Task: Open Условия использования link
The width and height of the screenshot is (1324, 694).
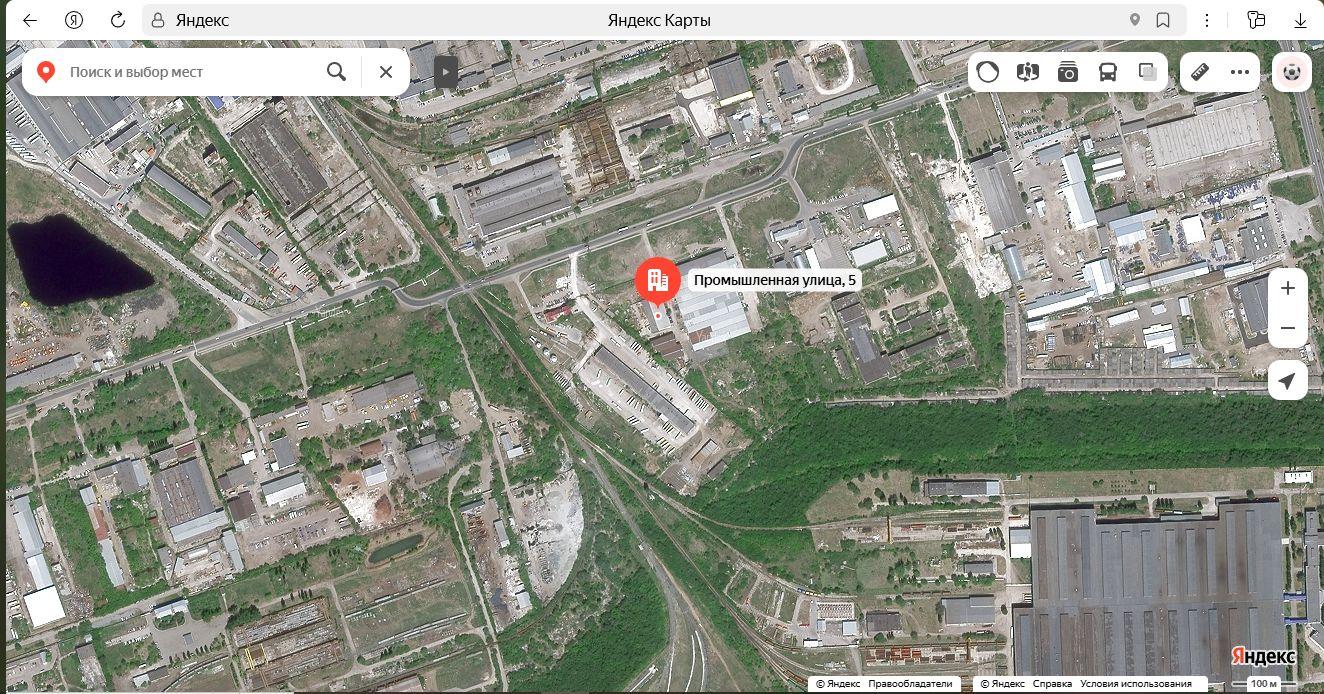Action: tap(1135, 684)
